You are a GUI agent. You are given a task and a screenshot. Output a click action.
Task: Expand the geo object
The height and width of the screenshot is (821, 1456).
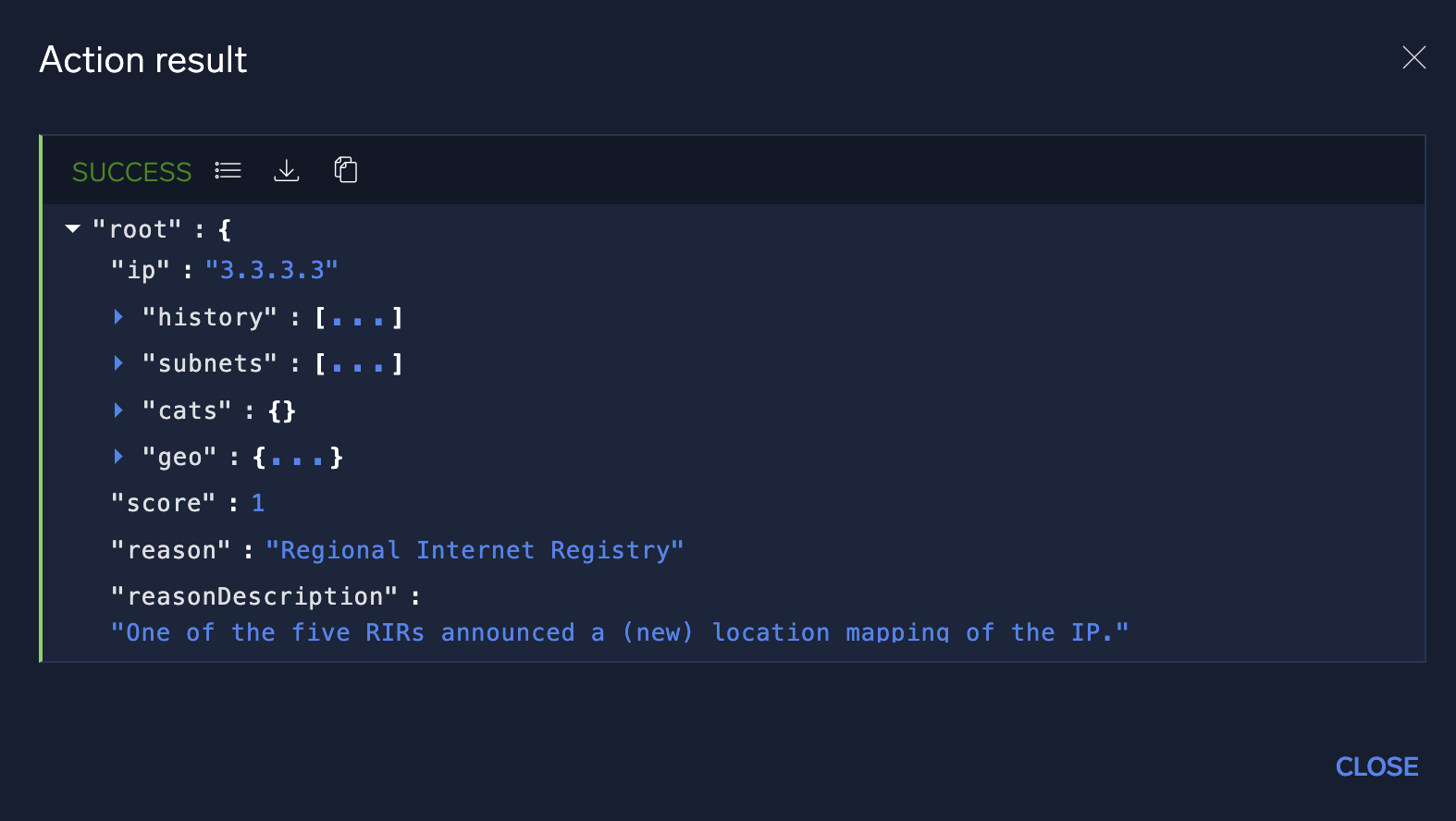pos(118,456)
